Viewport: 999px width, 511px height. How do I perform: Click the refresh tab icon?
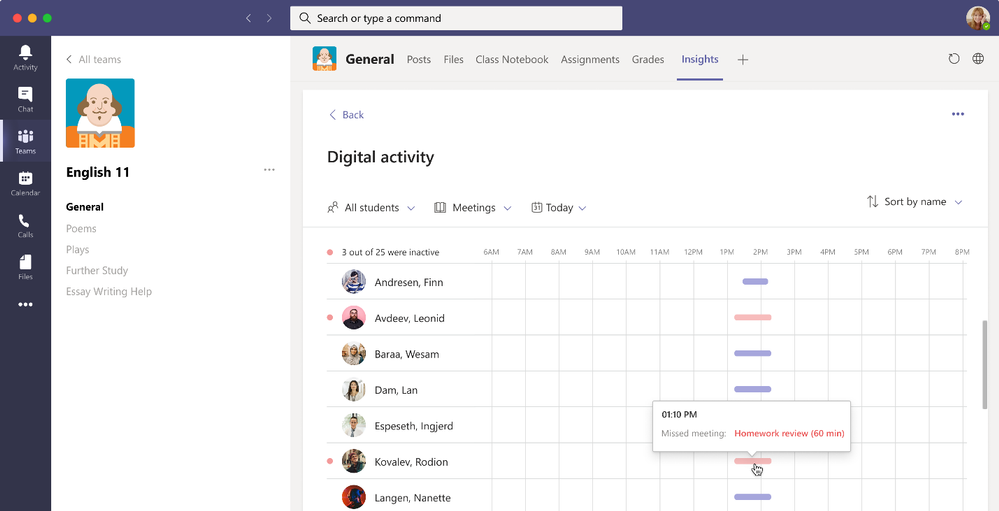[954, 60]
